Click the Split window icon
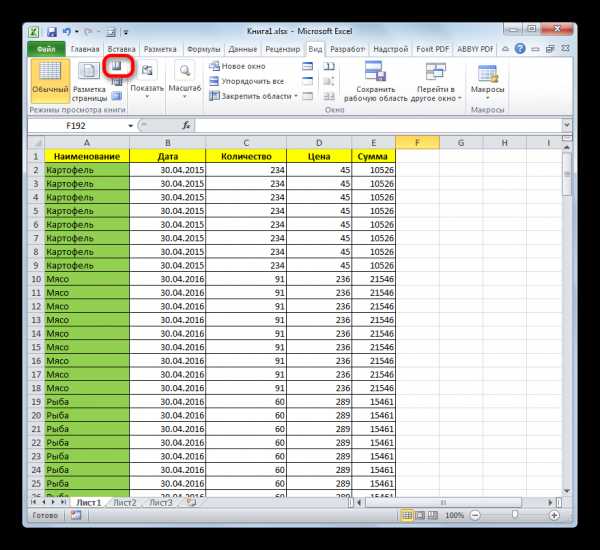 [308, 66]
